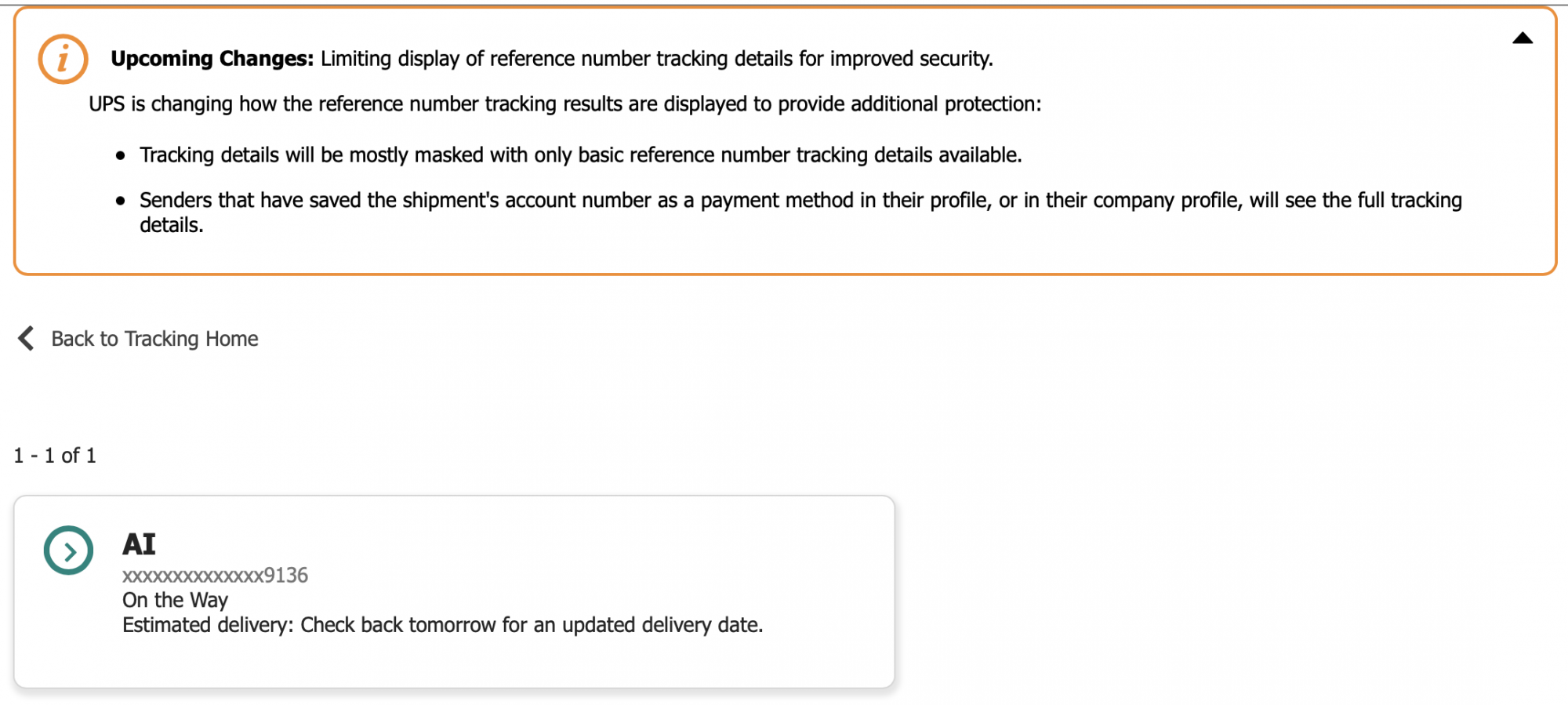This screenshot has height=705, width=1568.
Task: Click the green circled arrow on the AI shipment
Action: [68, 551]
